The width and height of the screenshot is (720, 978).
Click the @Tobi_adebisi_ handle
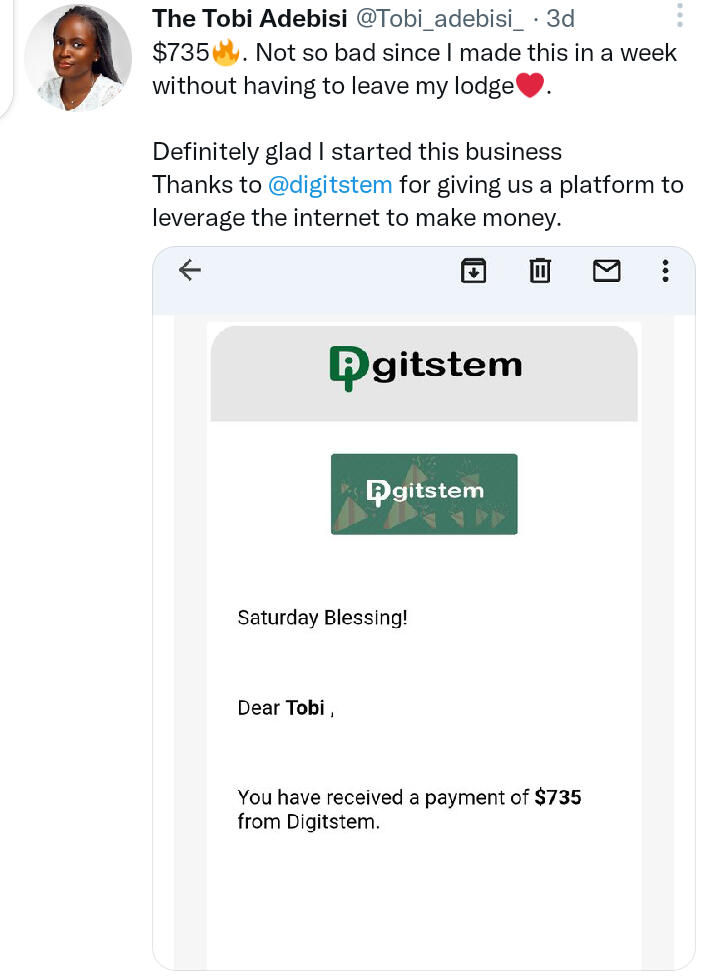tap(441, 19)
